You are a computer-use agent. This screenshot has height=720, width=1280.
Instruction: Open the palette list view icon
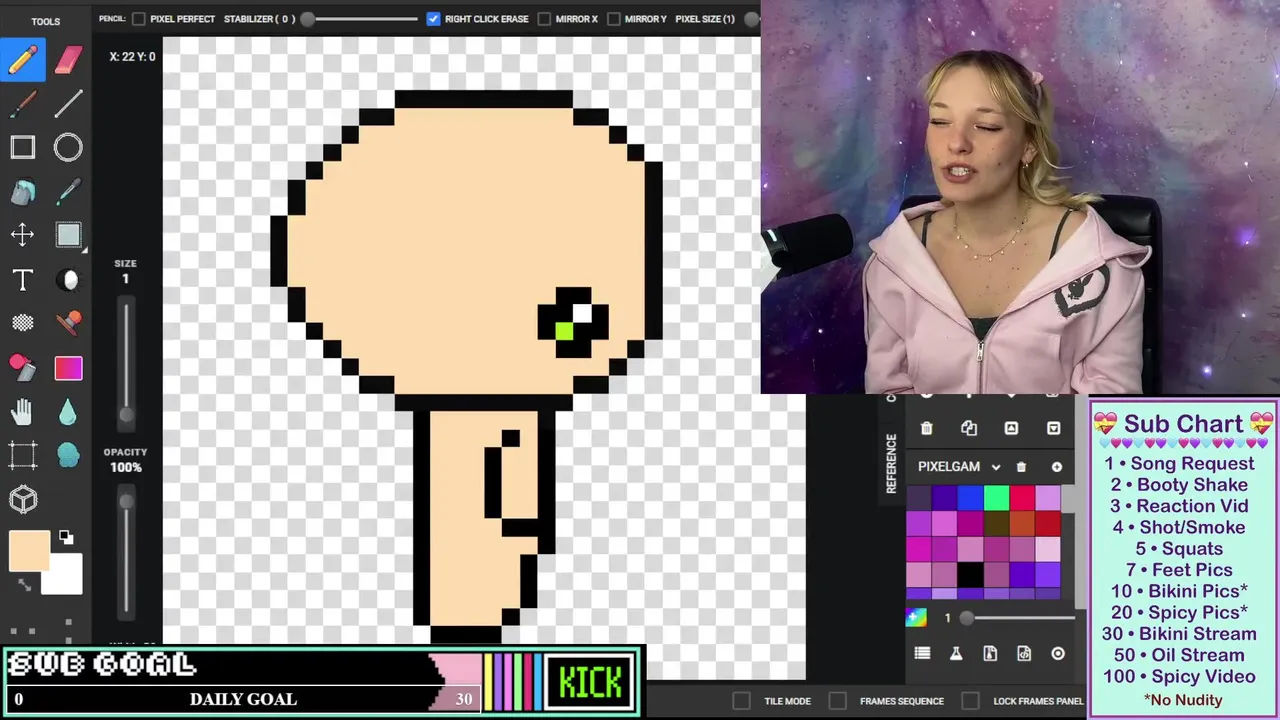pos(922,653)
